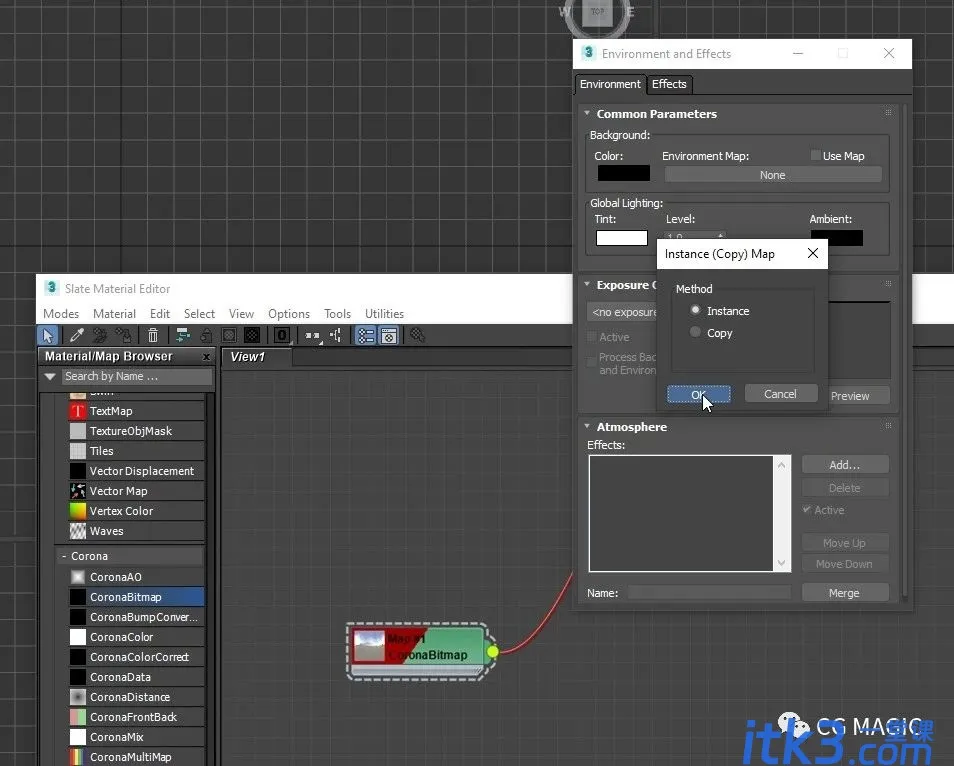Click Cancel in Instance (Copy) Map dialog
Viewport: 954px width, 766px height.
(780, 394)
